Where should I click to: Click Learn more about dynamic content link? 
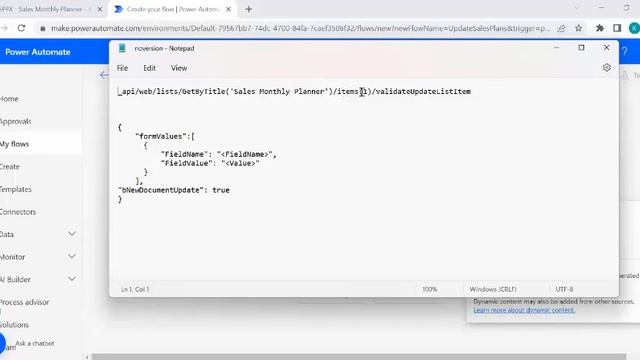[524, 310]
